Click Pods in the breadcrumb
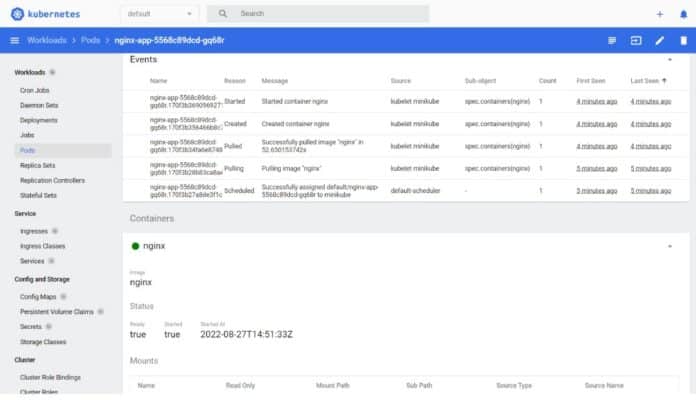 click(x=91, y=40)
